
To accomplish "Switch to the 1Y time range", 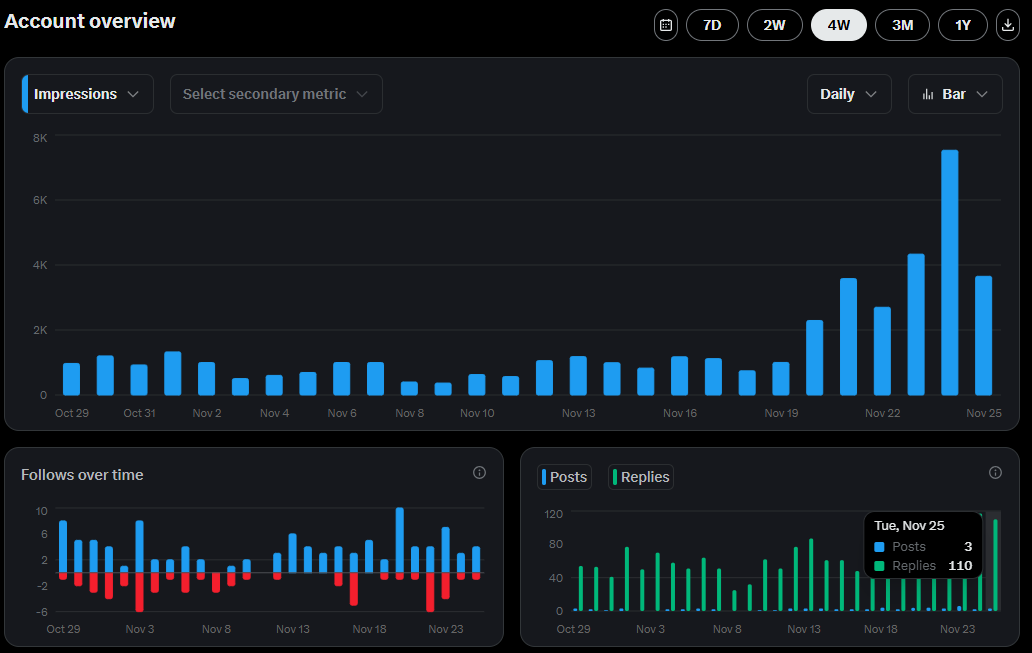I will tap(963, 25).
